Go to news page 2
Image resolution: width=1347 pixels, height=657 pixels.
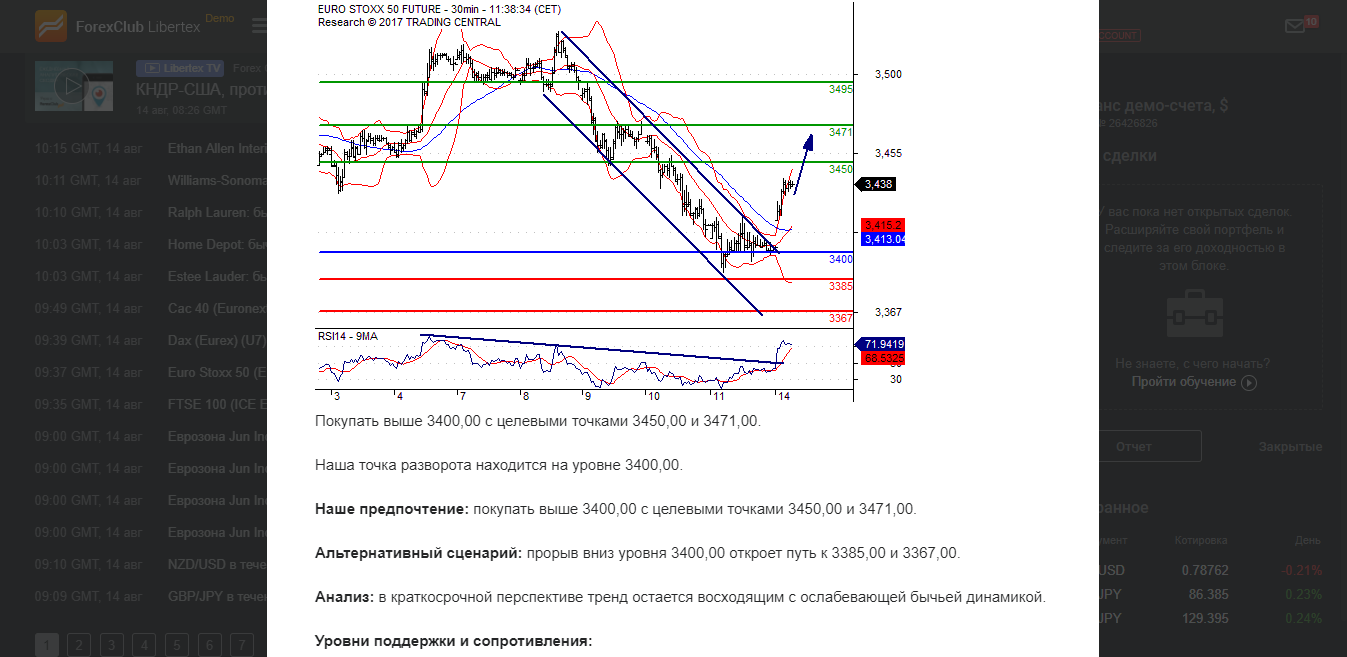click(79, 644)
